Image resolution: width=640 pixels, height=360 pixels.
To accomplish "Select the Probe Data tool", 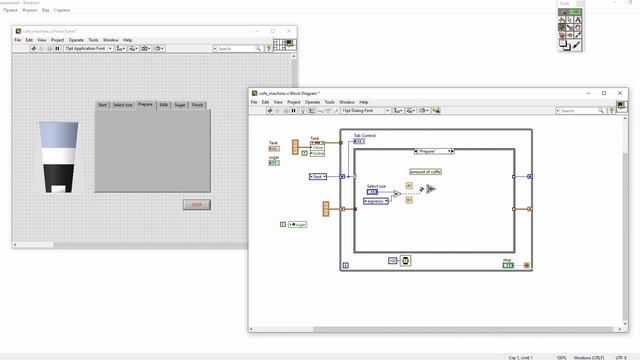I will point(570,35).
